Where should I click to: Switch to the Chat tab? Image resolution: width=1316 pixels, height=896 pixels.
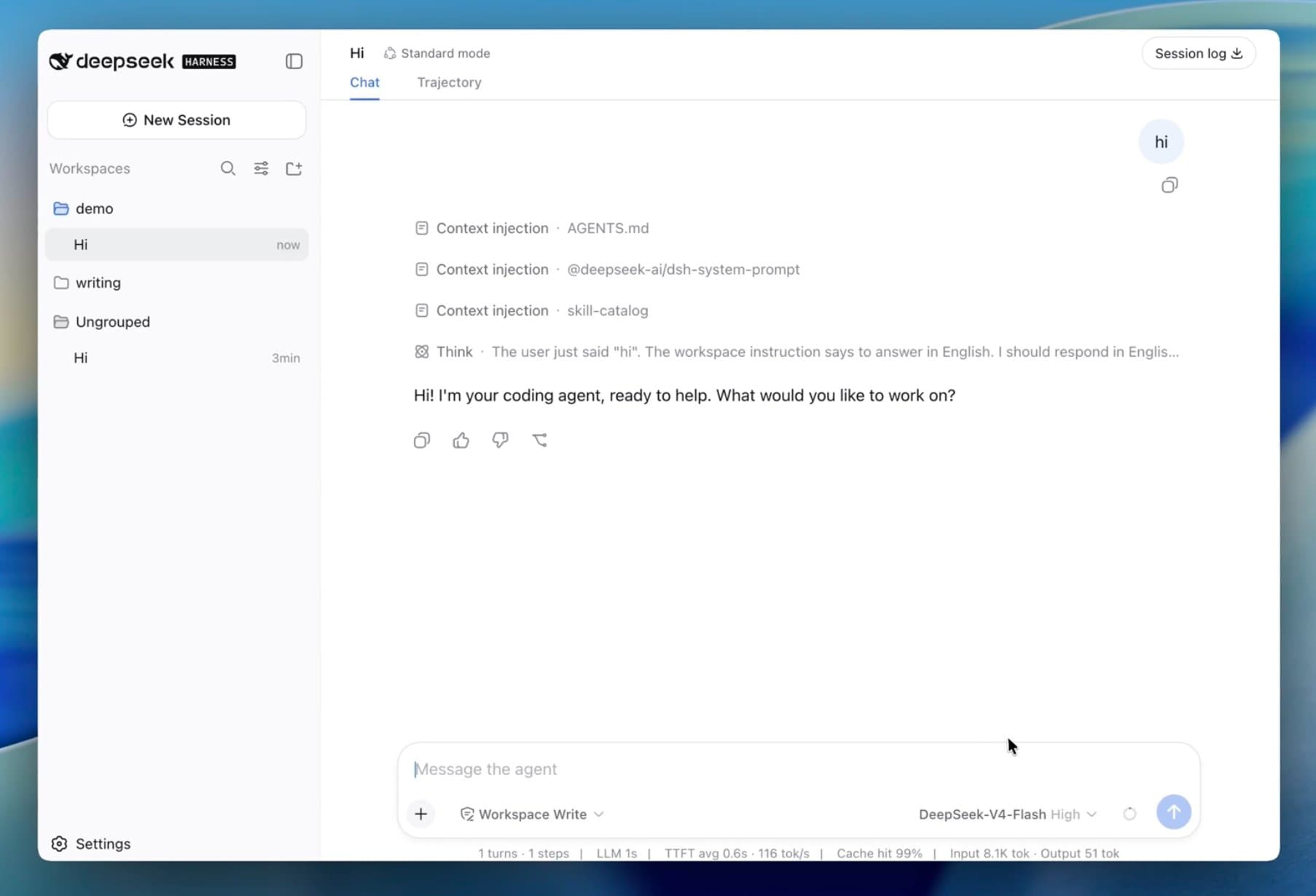pyautogui.click(x=364, y=82)
